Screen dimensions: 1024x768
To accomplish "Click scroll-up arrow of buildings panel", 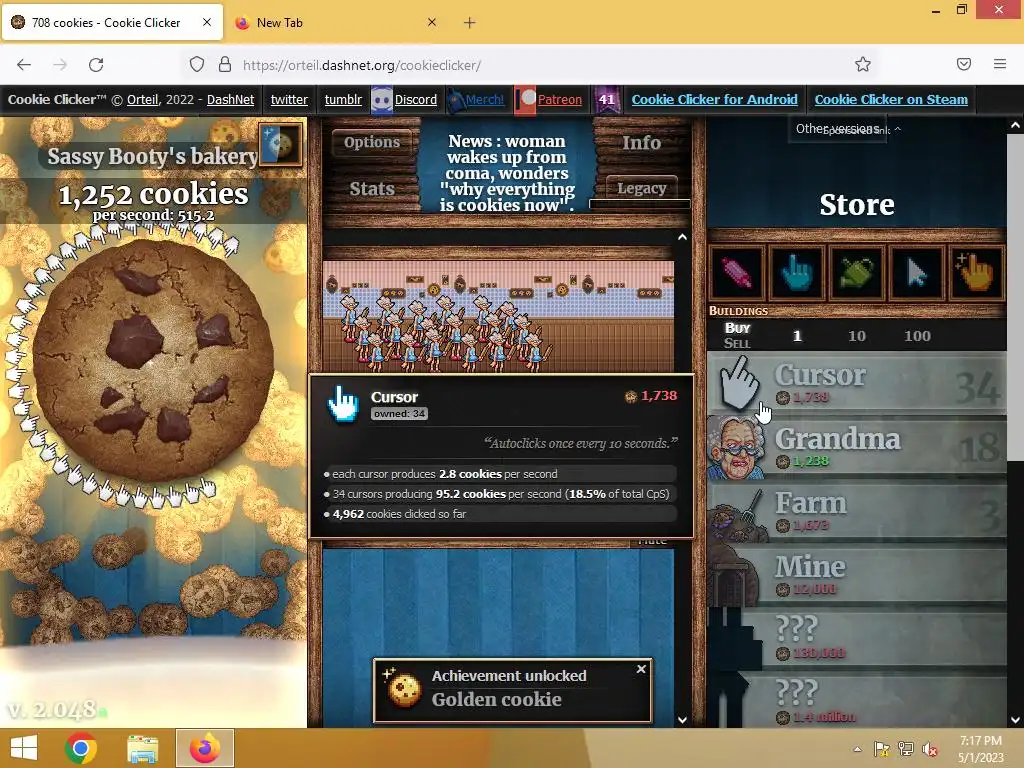I will (682, 237).
